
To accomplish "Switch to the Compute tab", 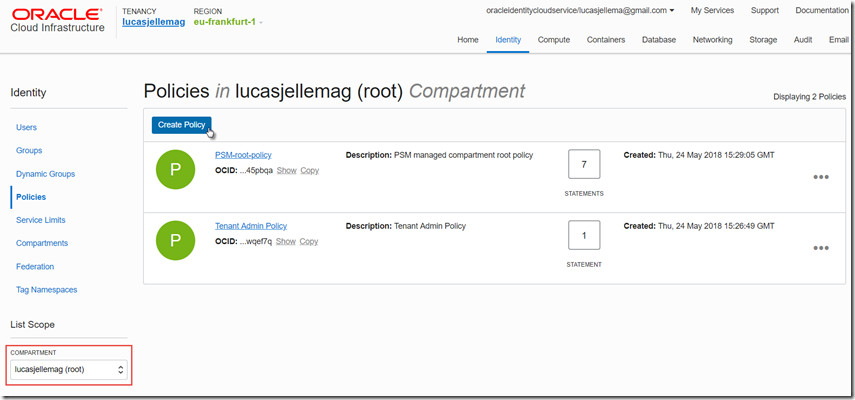I will click(x=554, y=40).
